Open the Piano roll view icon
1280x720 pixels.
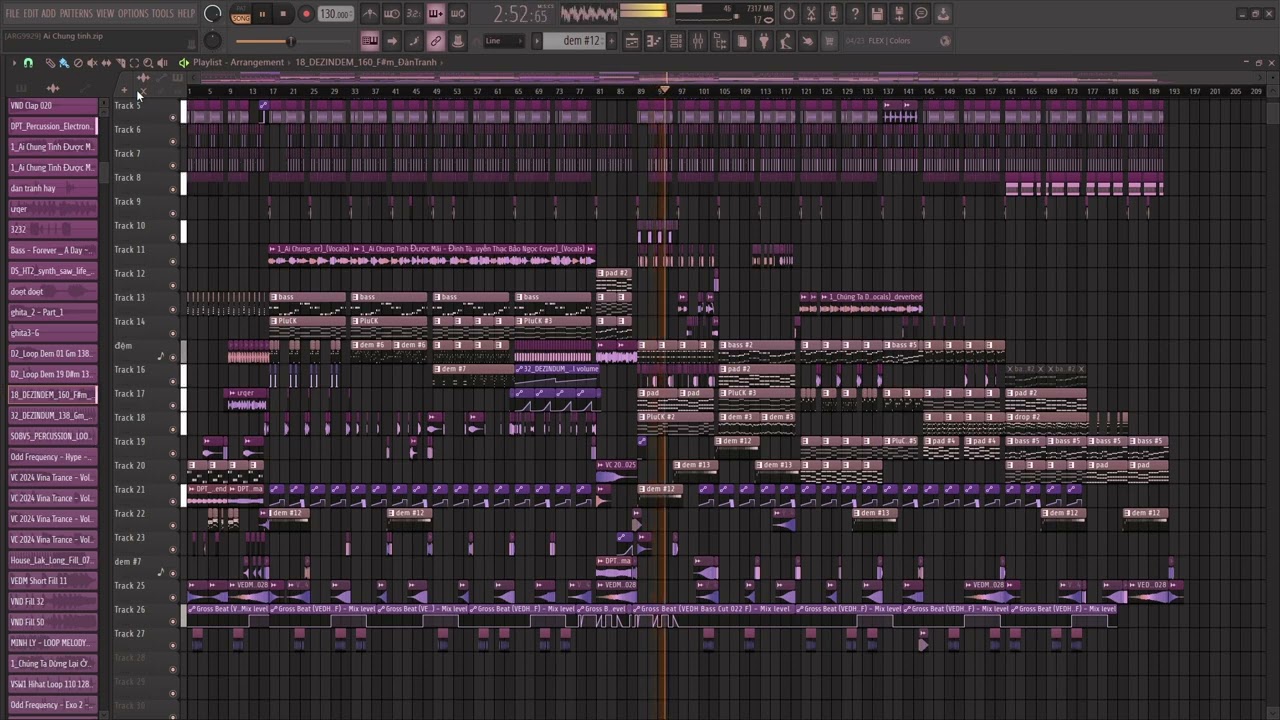tap(654, 41)
